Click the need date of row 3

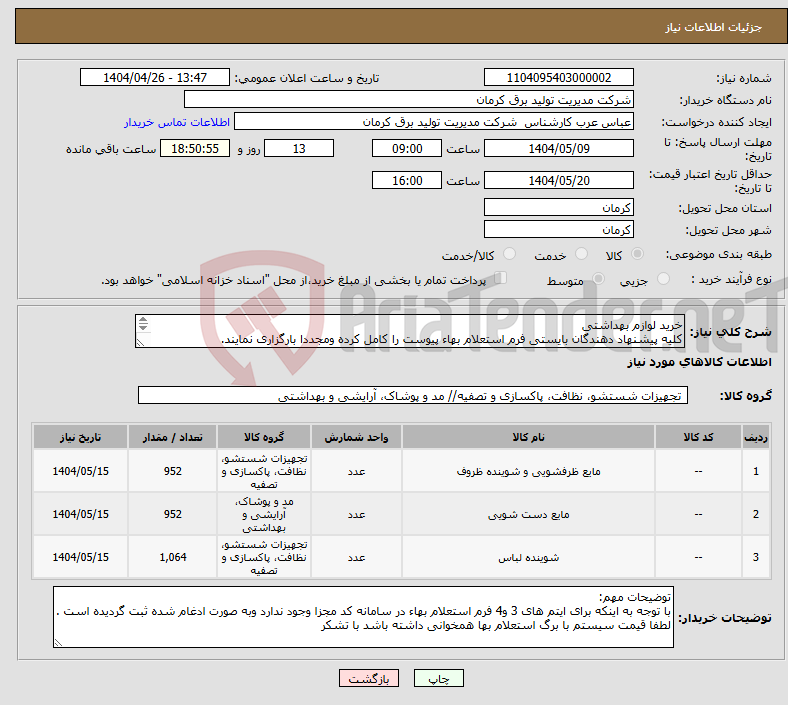[x=80, y=557]
